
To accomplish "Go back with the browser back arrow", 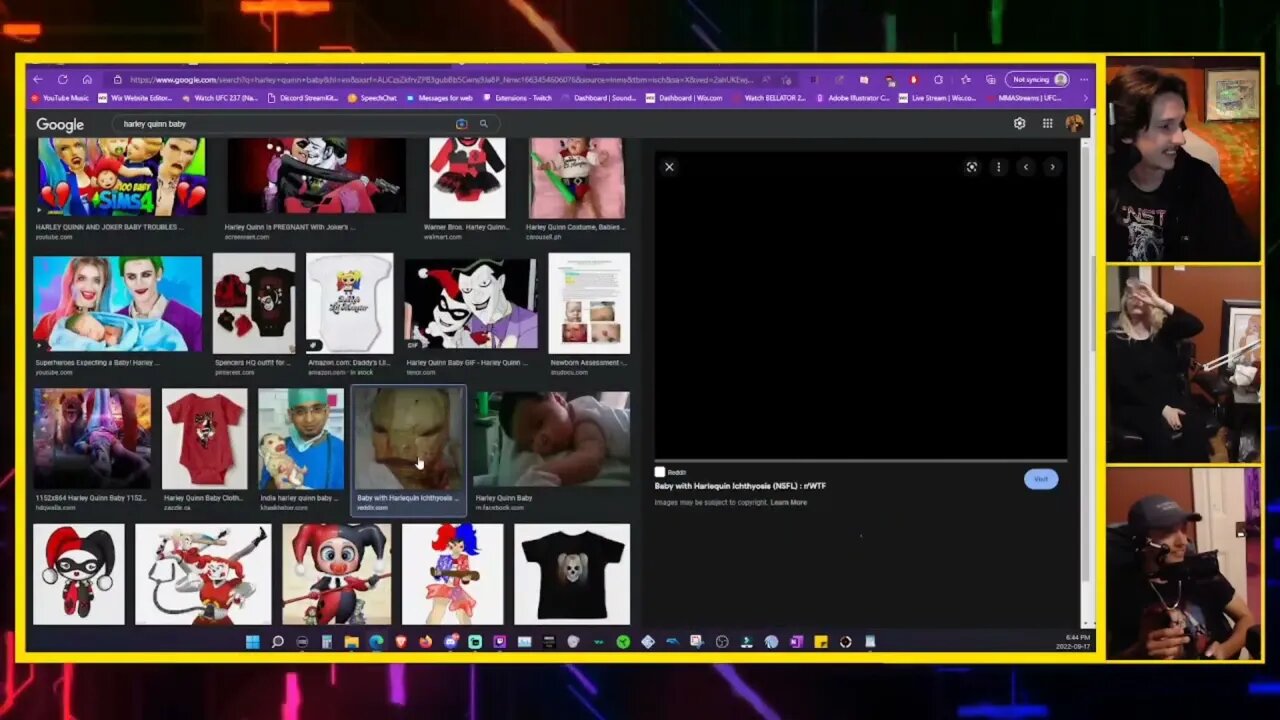I will pyautogui.click(x=38, y=80).
